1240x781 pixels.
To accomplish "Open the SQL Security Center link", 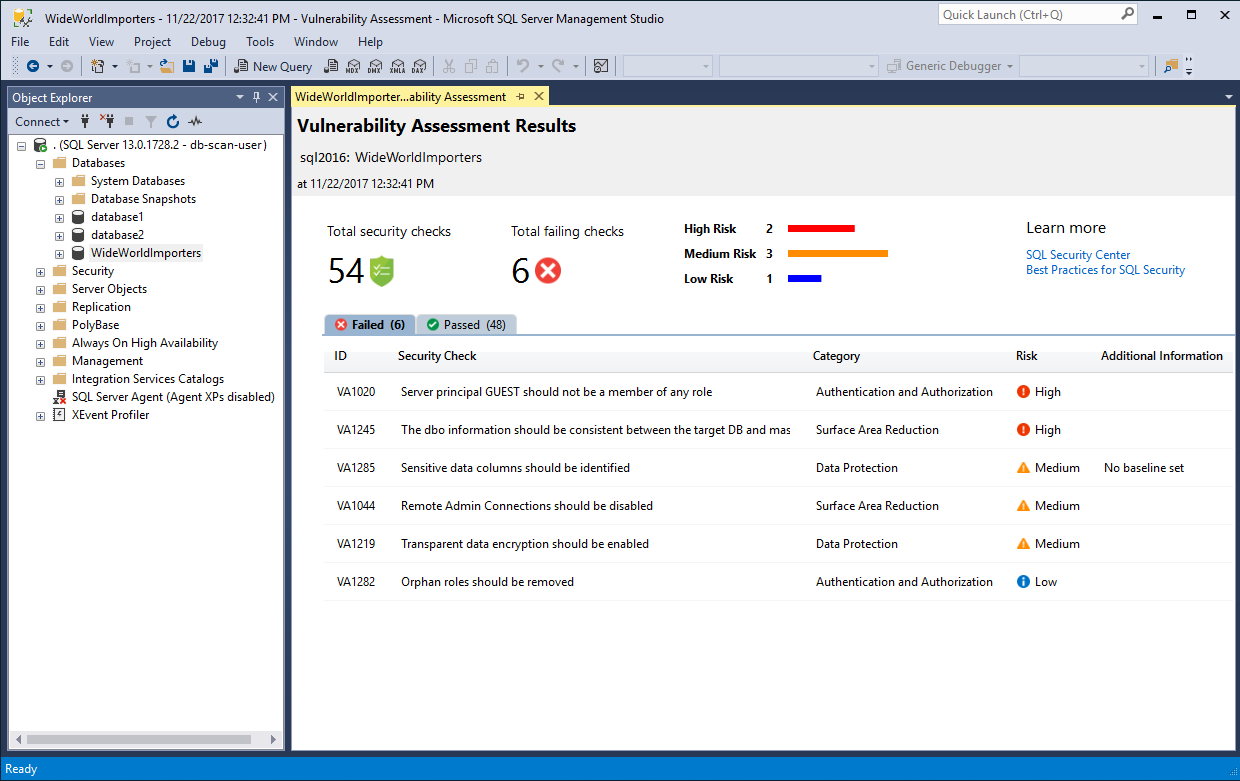I will (1078, 254).
